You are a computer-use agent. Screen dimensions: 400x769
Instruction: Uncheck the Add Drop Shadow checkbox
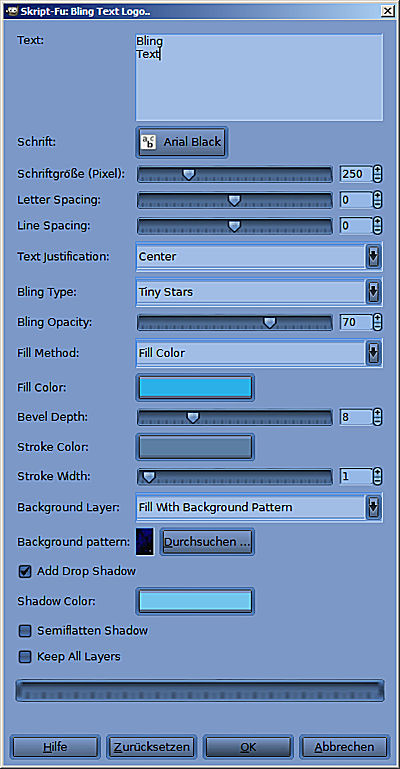[25, 572]
